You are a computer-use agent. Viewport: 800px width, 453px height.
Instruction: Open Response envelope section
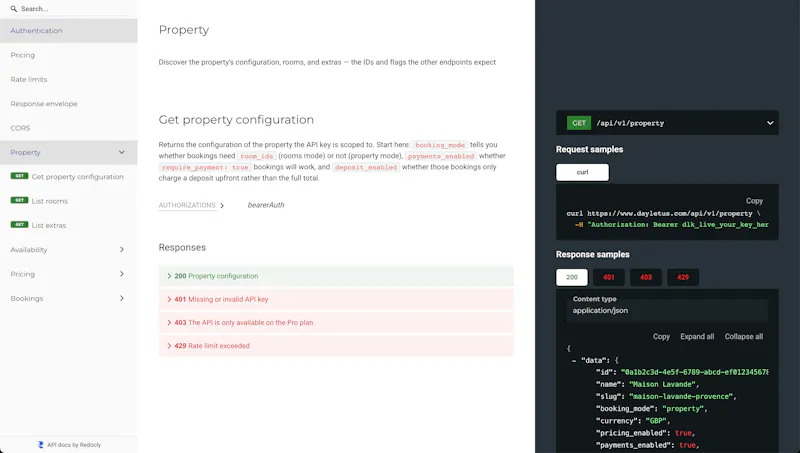point(68,104)
